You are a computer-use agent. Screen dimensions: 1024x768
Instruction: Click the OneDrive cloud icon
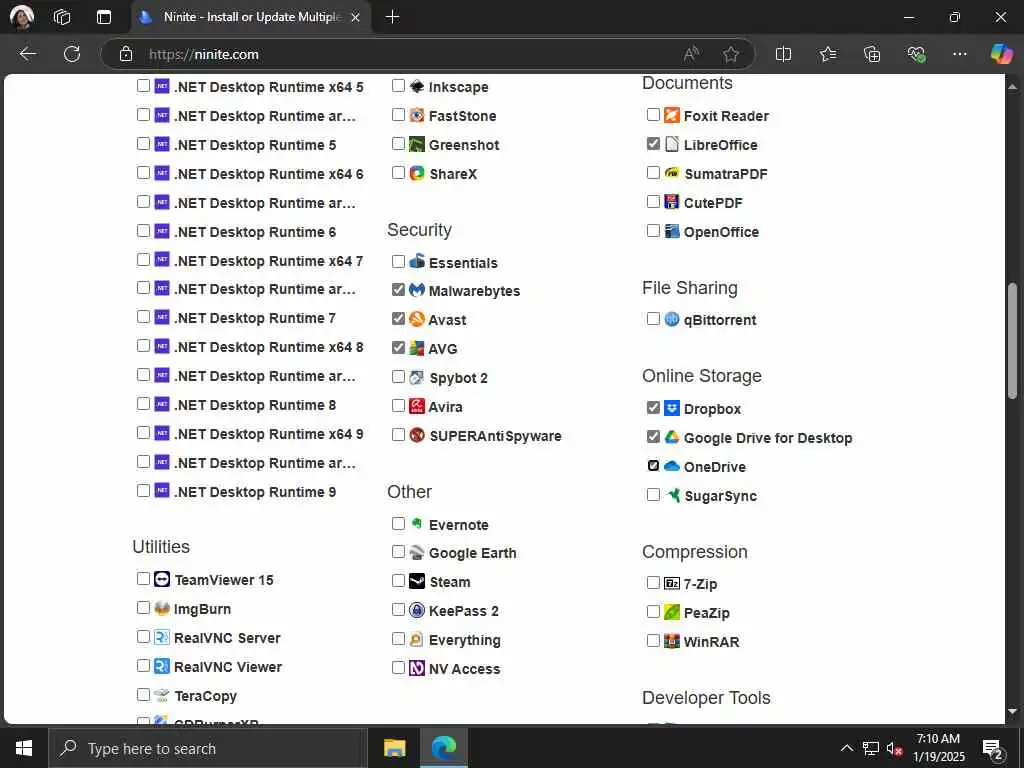click(x=672, y=466)
